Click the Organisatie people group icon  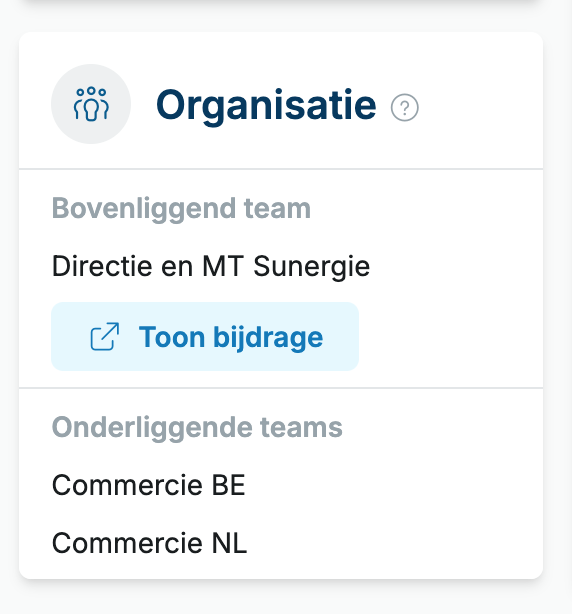coord(91,104)
